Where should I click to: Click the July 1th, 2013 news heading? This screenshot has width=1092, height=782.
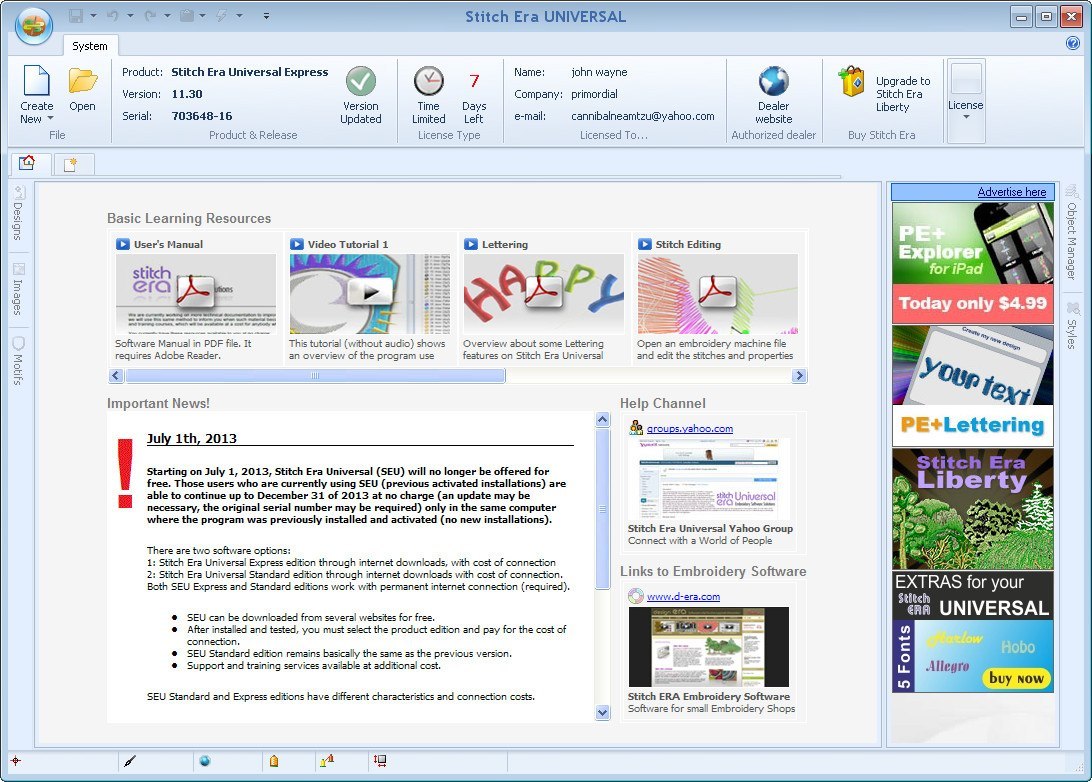click(x=192, y=439)
